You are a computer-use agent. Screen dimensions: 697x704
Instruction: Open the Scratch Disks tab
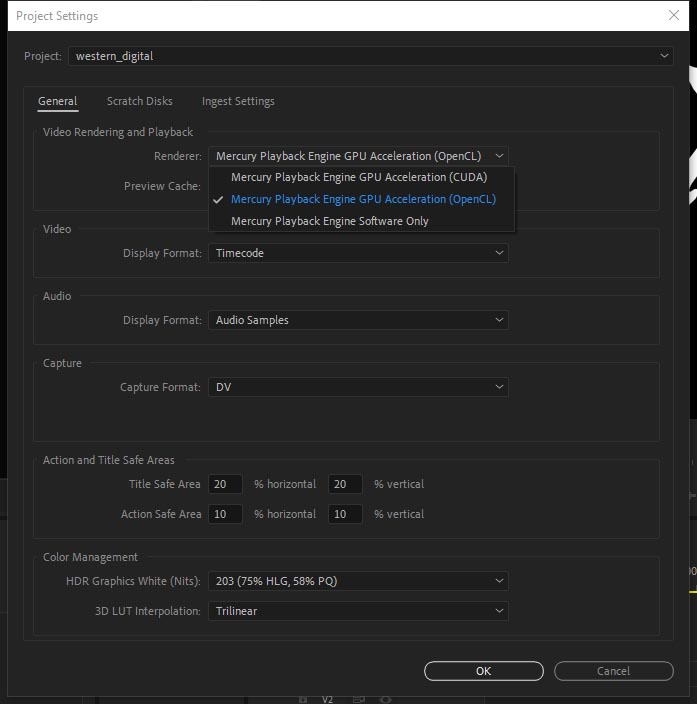[x=140, y=101]
